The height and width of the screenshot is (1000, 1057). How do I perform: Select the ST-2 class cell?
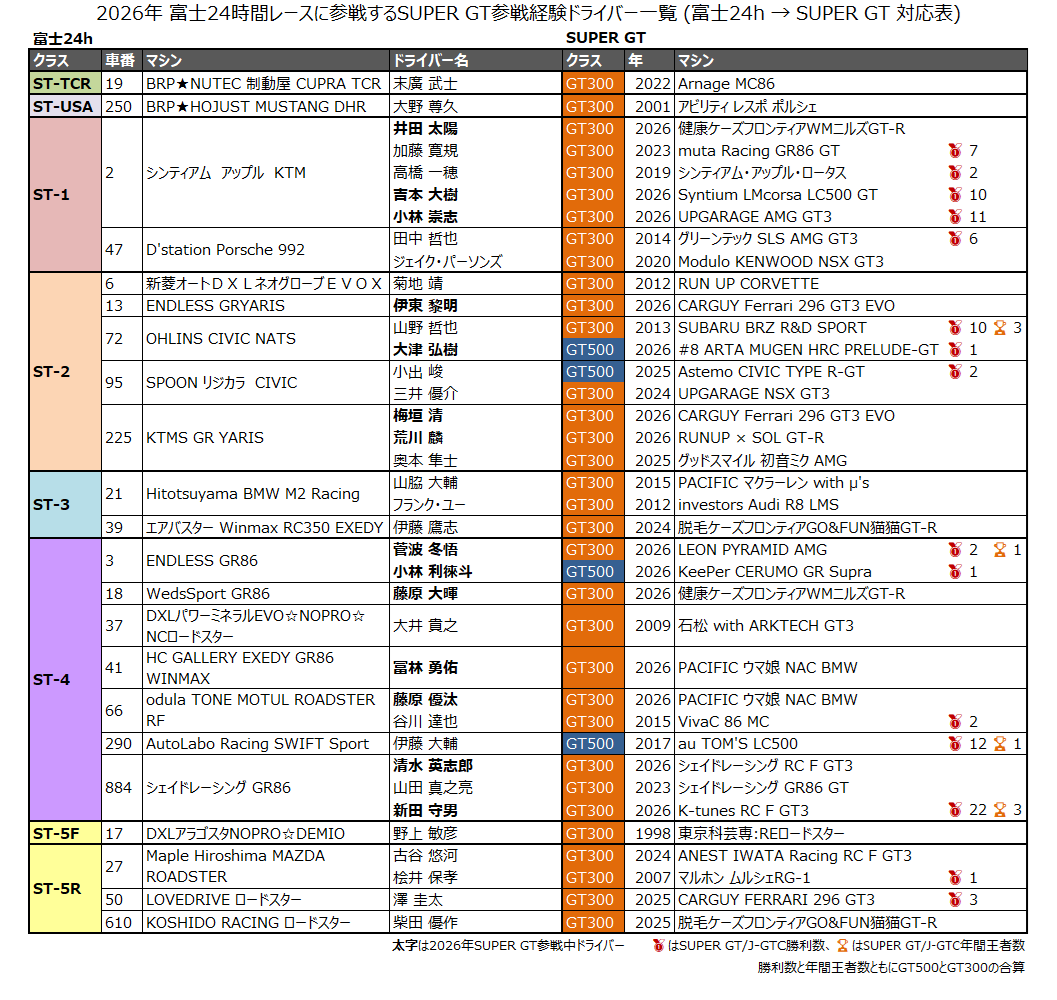point(65,372)
